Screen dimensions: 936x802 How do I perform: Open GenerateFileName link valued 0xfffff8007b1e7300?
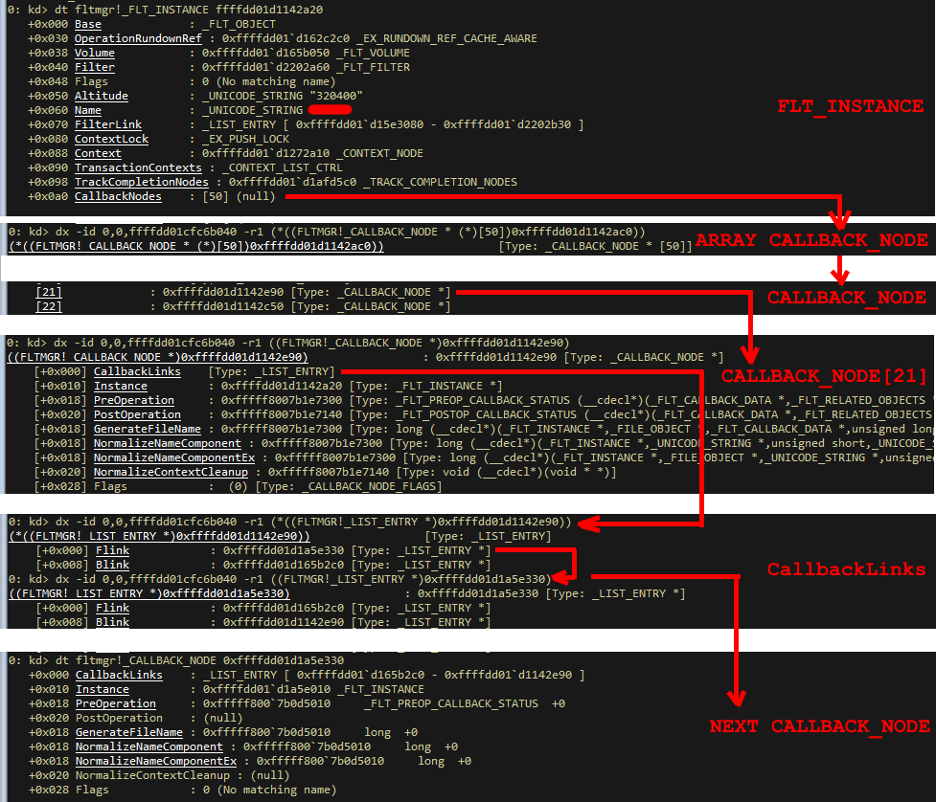pyautogui.click(x=147, y=429)
